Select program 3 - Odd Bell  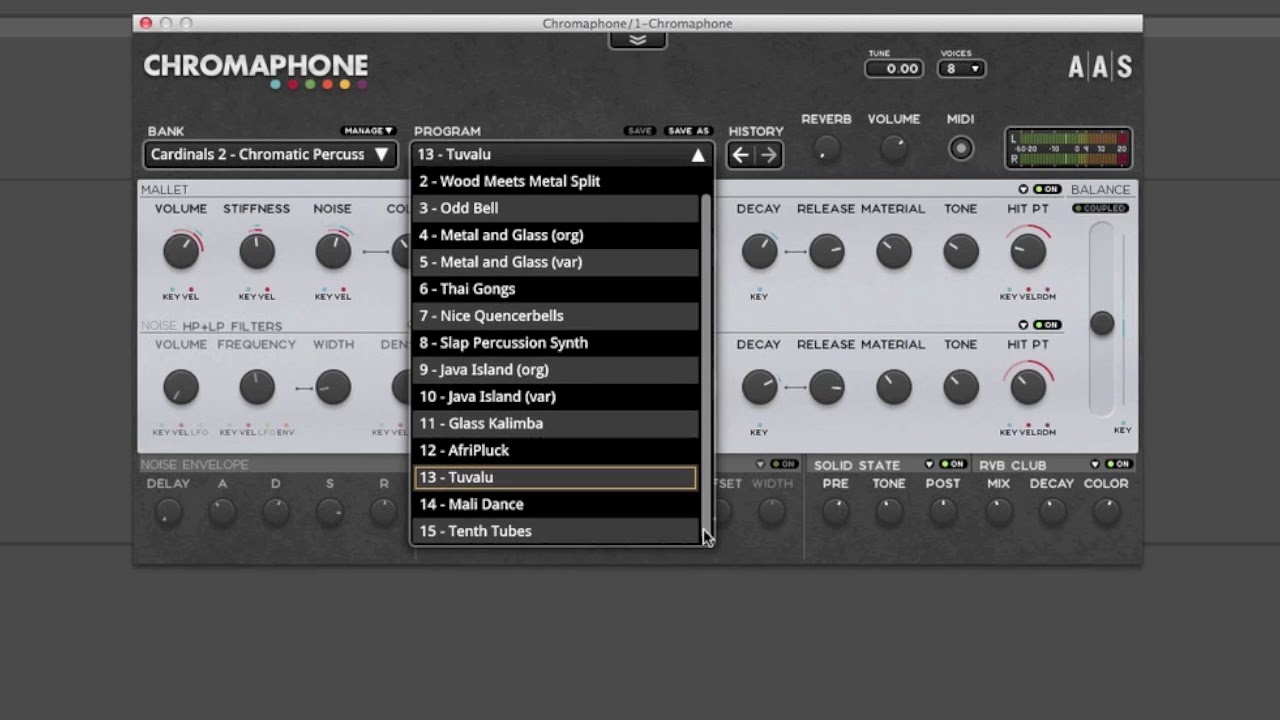tap(556, 208)
